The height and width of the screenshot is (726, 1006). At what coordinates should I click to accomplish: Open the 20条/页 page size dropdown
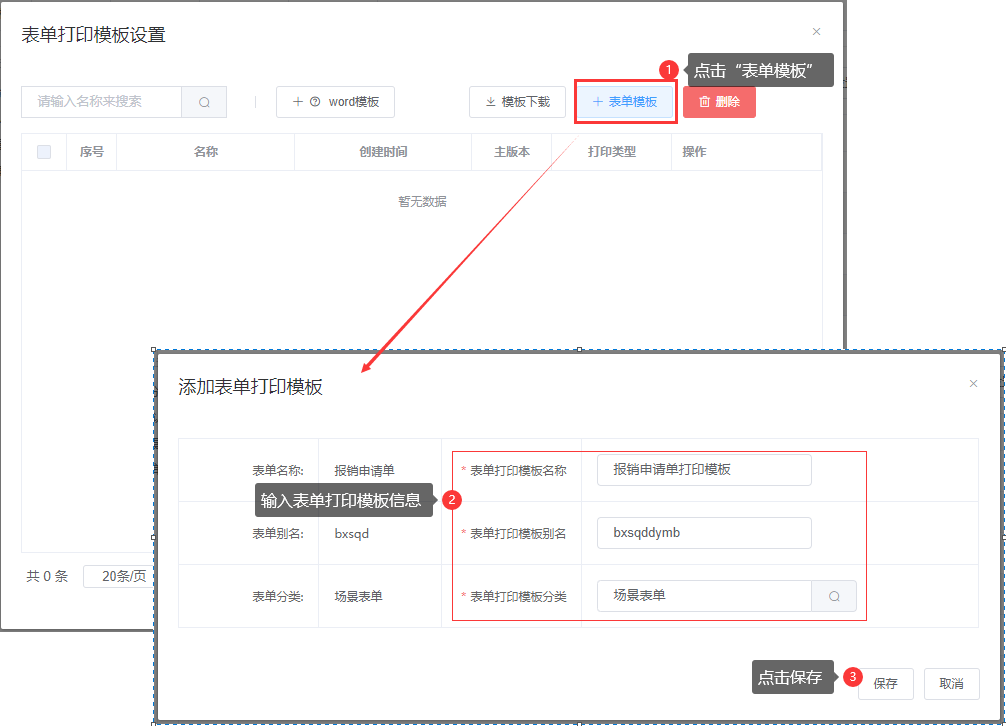(120, 576)
